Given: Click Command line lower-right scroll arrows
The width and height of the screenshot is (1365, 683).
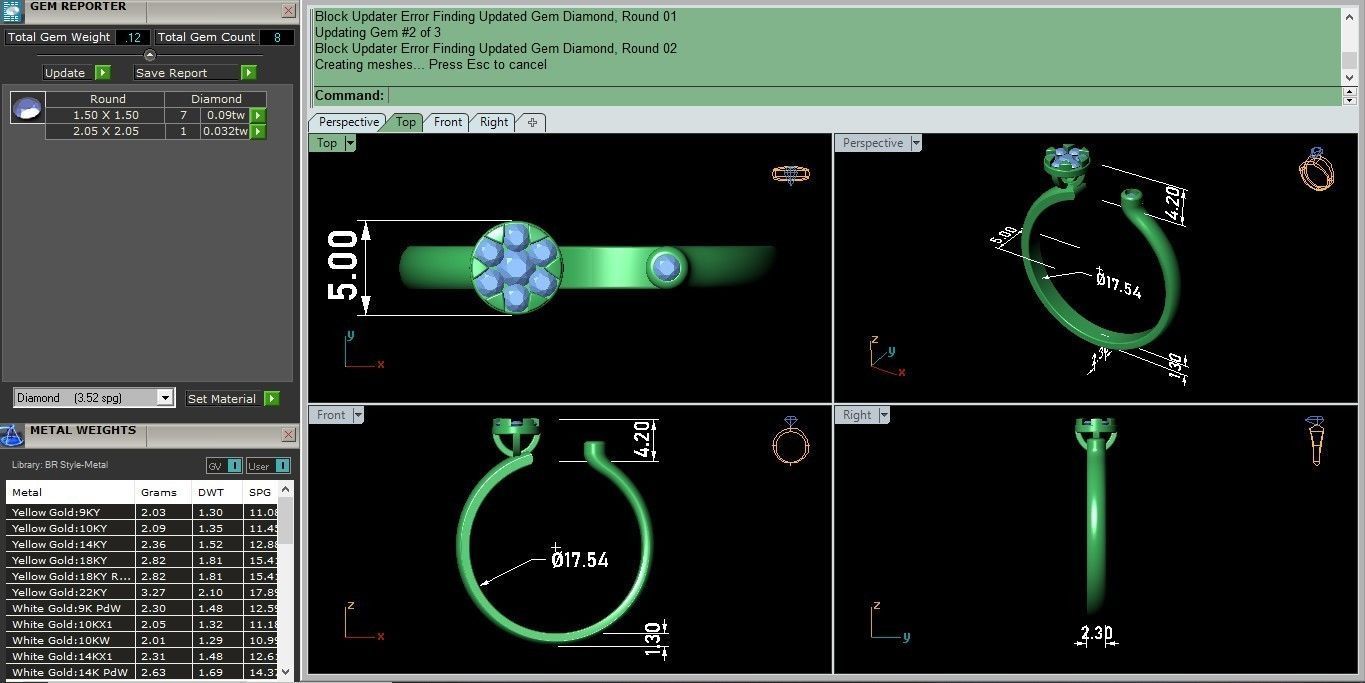Looking at the screenshot, I should (1350, 96).
